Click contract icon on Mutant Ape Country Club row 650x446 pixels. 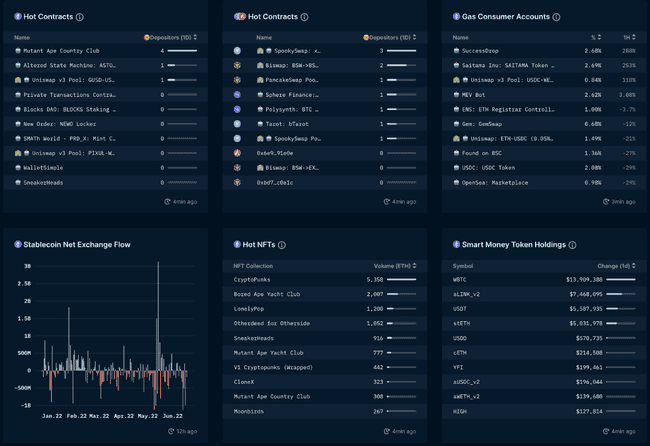click(x=18, y=51)
